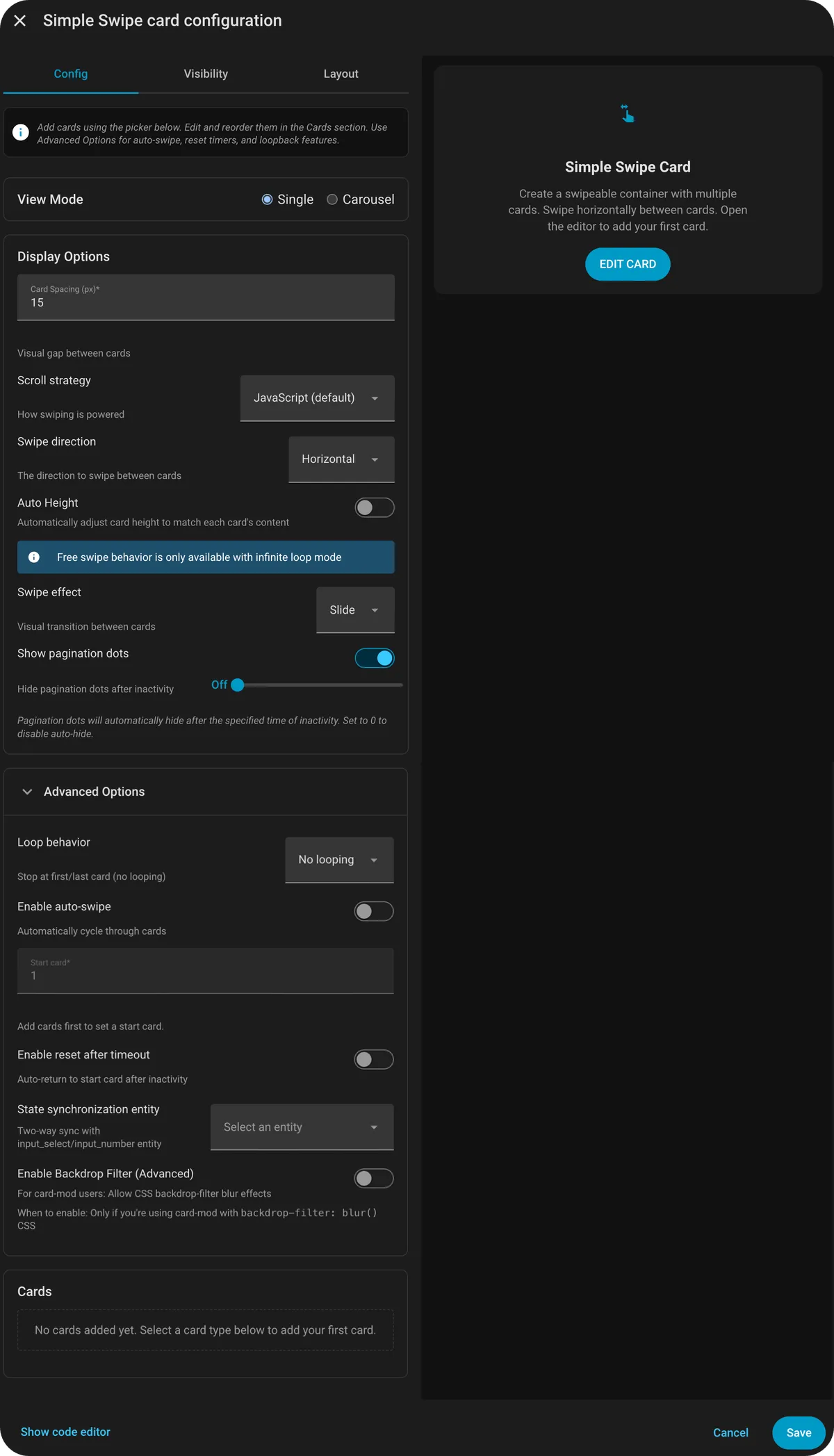This screenshot has width=834, height=1456.
Task: Click the pagination auto-hide slider handle
Action: 238,685
